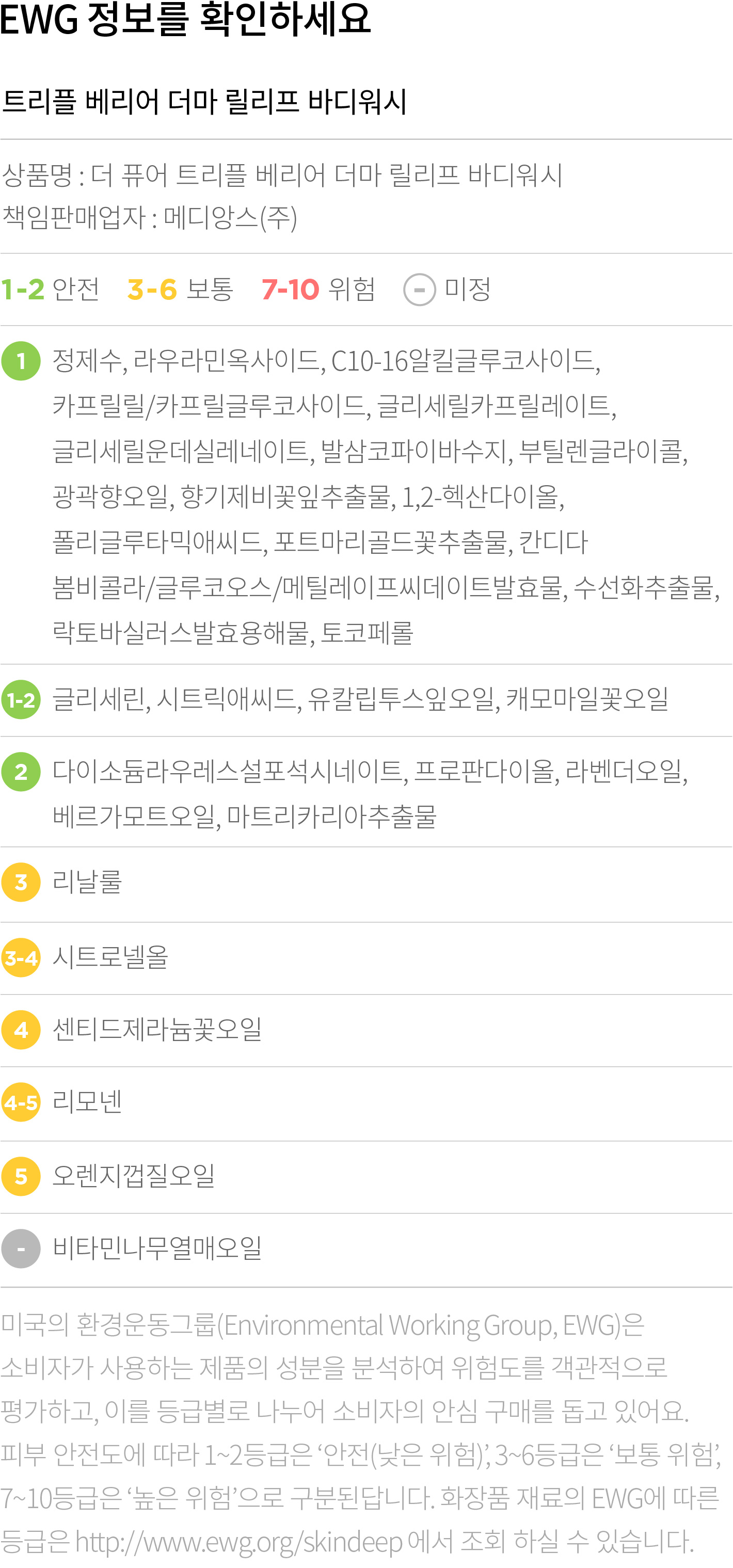This screenshot has height=1568, width=733.
Task: Click the yellow grade 3 badge
Action: pyautogui.click(x=21, y=882)
